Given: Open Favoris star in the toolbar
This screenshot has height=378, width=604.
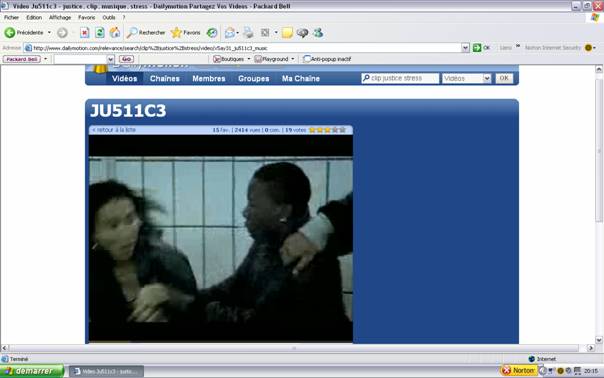Looking at the screenshot, I should coord(186,33).
